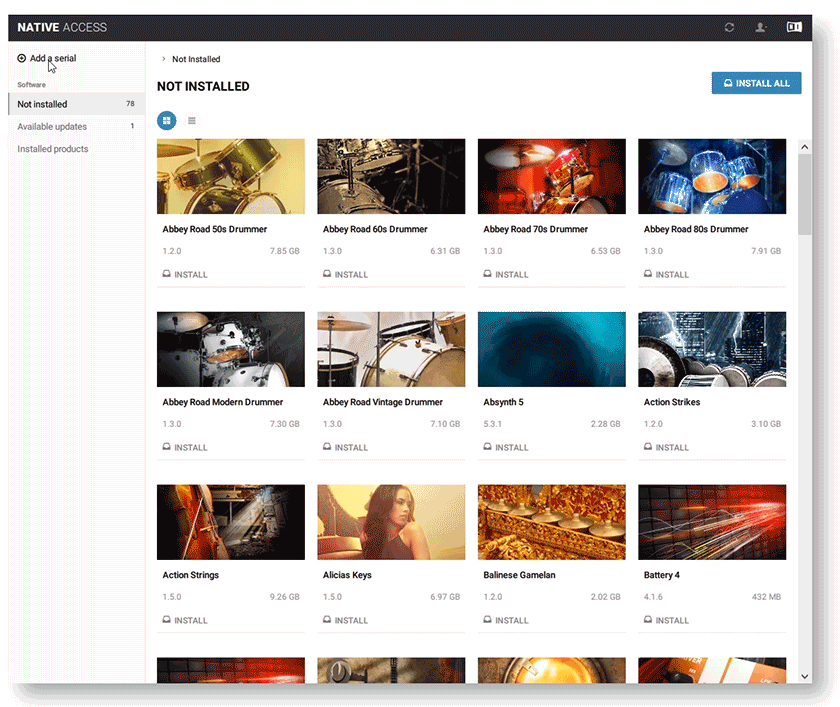Select Abbey Road 50s Drummer thumbnail

coord(231,176)
